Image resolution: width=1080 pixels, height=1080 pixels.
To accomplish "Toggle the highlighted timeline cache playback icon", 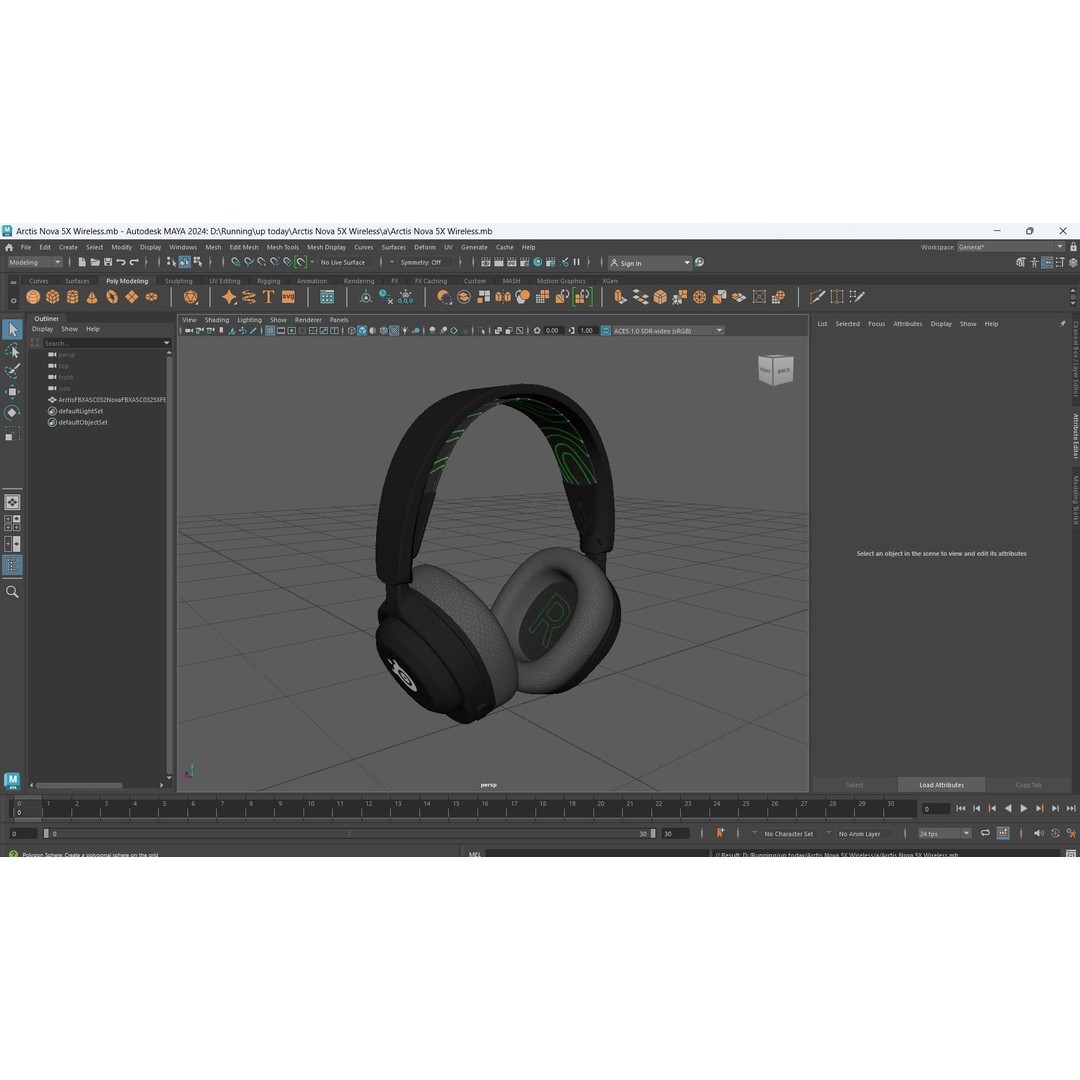I will pos(1003,833).
